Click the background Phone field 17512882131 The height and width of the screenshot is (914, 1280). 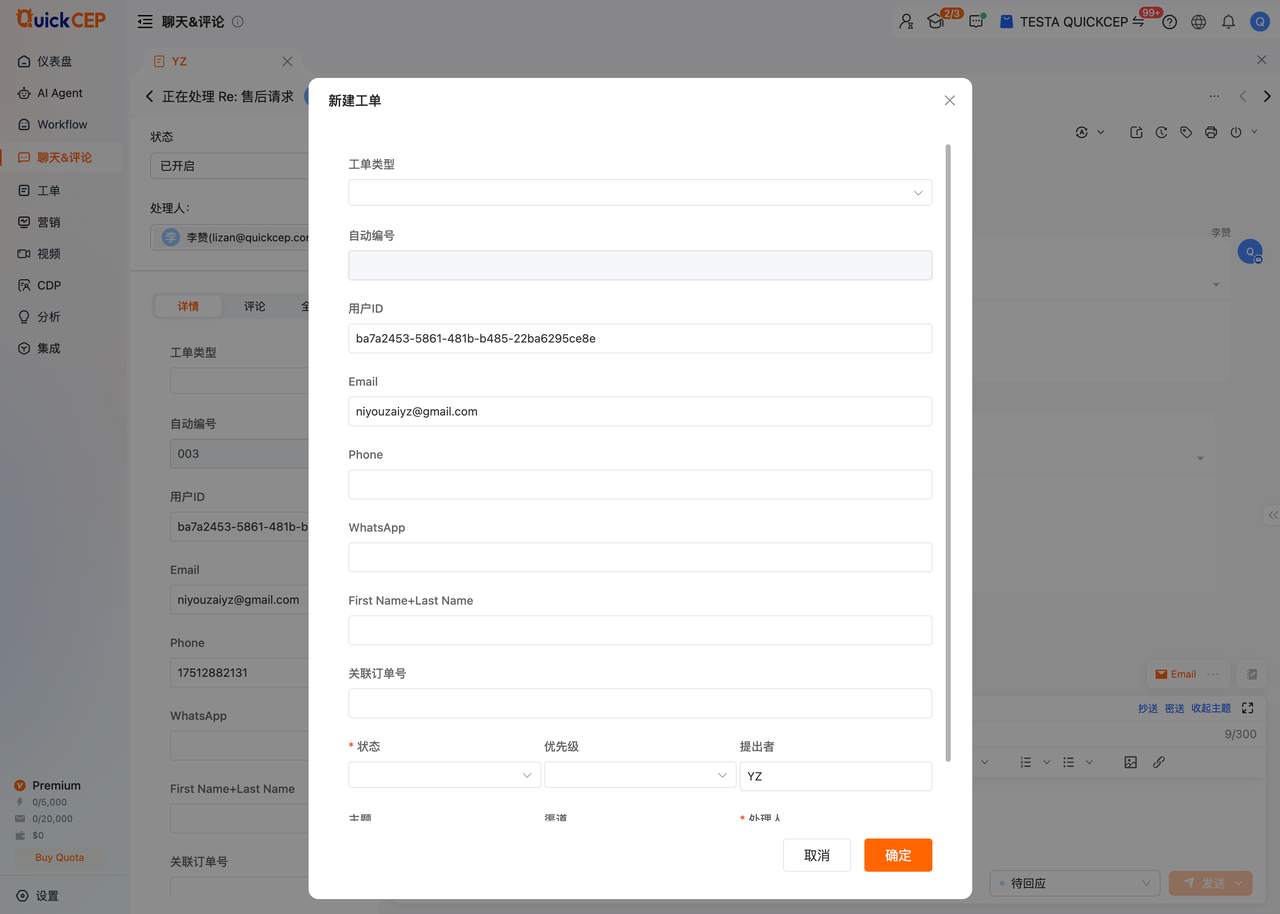pyautogui.click(x=239, y=672)
